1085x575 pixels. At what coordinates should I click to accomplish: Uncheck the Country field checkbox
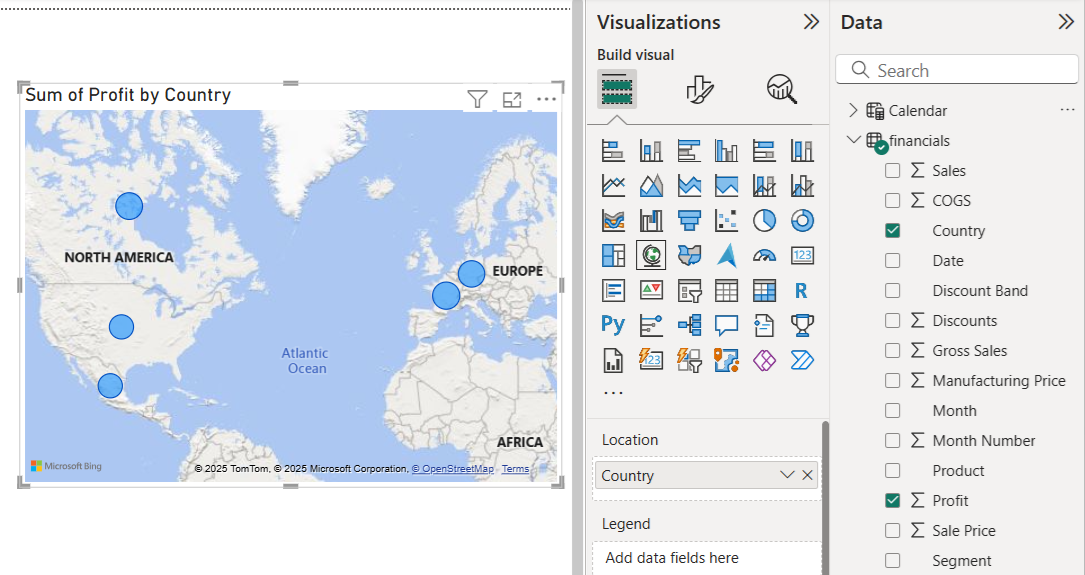click(893, 230)
